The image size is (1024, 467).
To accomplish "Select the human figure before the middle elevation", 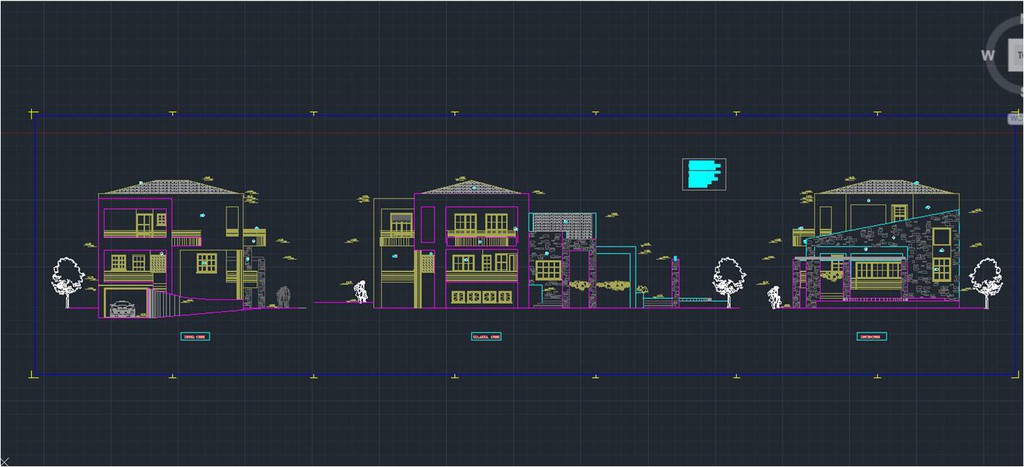I will point(360,291).
